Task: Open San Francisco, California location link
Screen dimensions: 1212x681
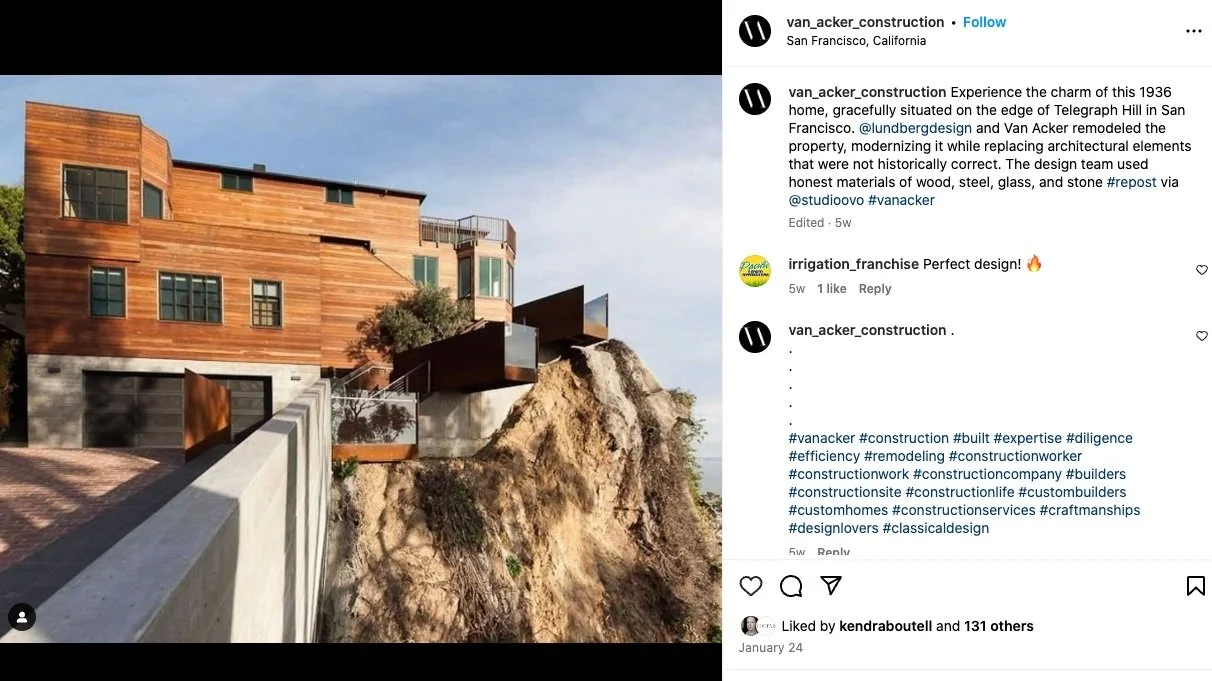Action: 856,41
